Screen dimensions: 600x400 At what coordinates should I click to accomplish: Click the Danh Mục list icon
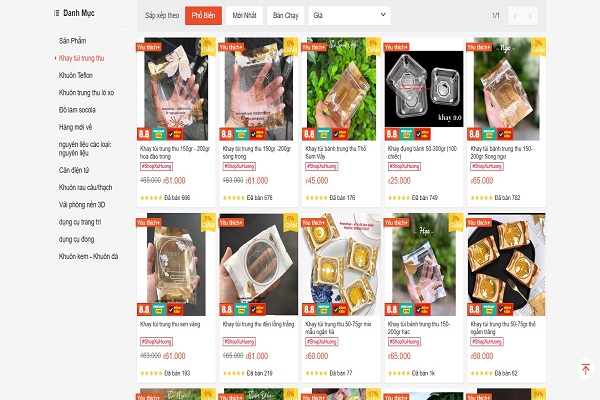pyautogui.click(x=56, y=13)
